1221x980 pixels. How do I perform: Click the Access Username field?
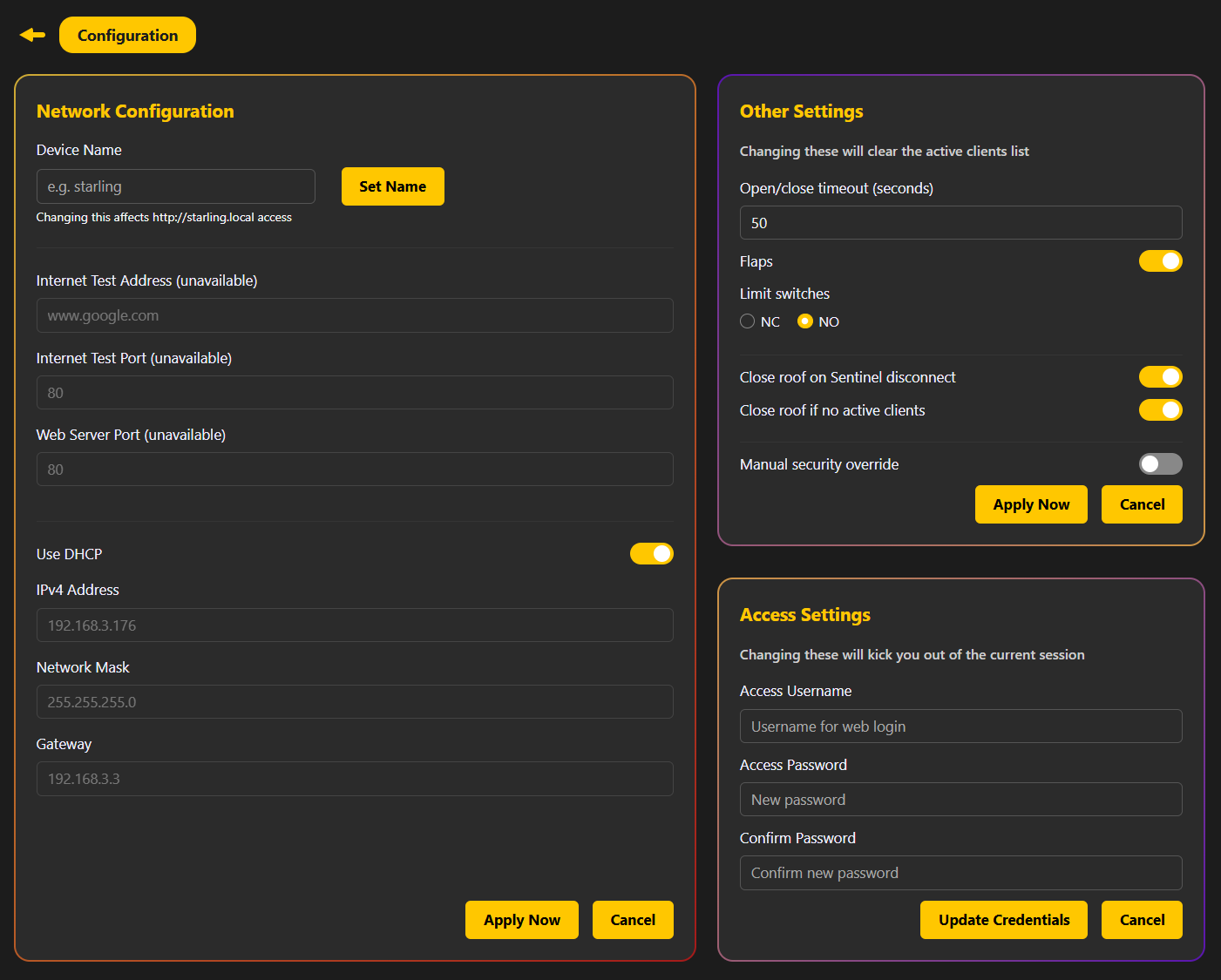click(x=960, y=727)
